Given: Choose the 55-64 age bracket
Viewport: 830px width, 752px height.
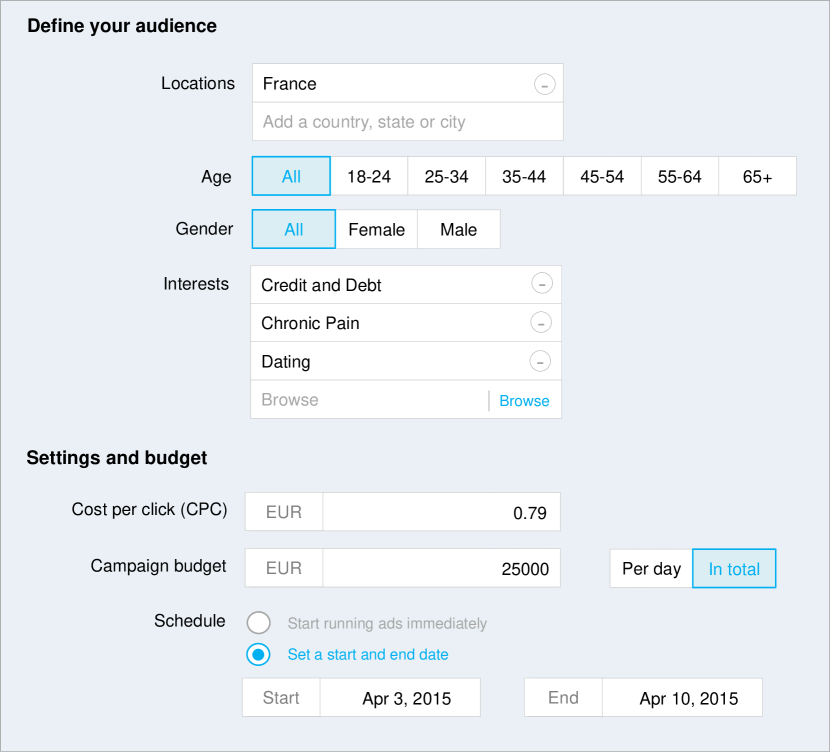Looking at the screenshot, I should [680, 176].
